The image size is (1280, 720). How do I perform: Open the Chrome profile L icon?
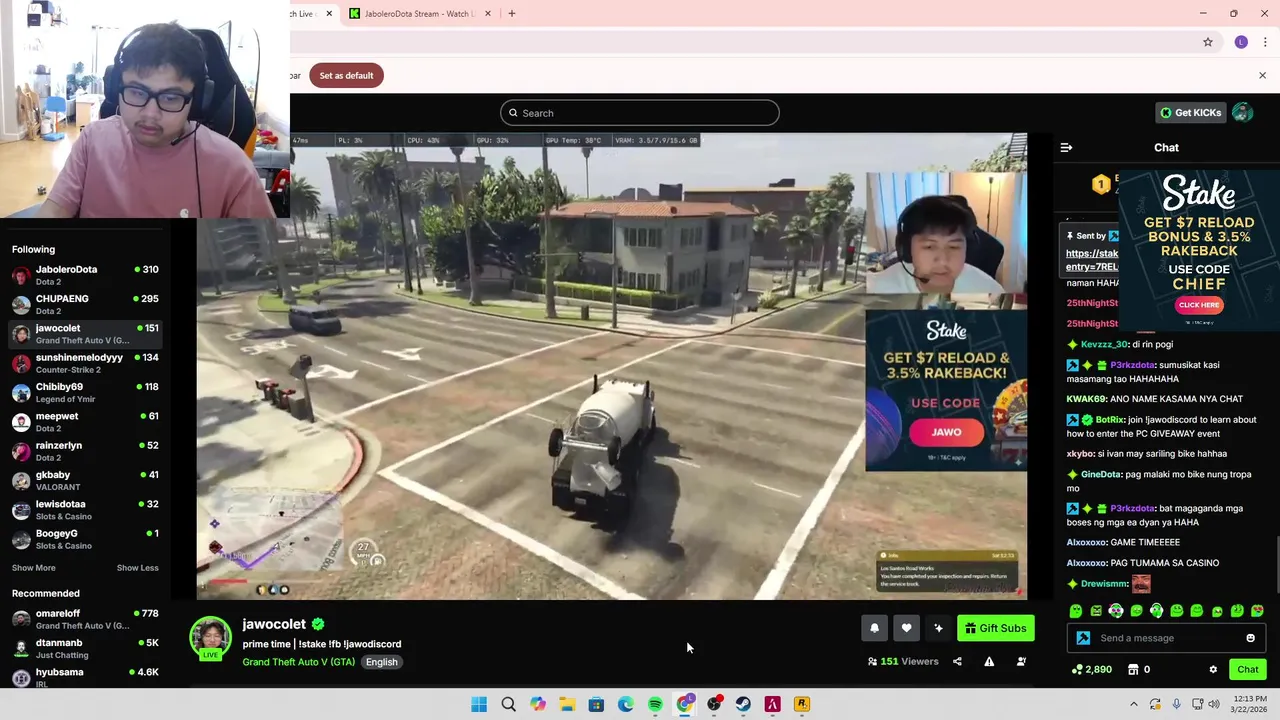tap(1241, 42)
